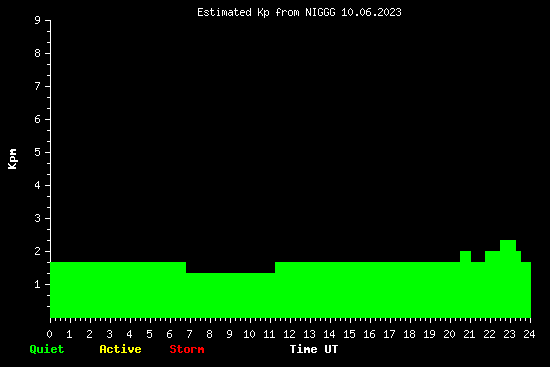Click the lower green section around hour 9
The image size is (550, 367).
coord(230,295)
